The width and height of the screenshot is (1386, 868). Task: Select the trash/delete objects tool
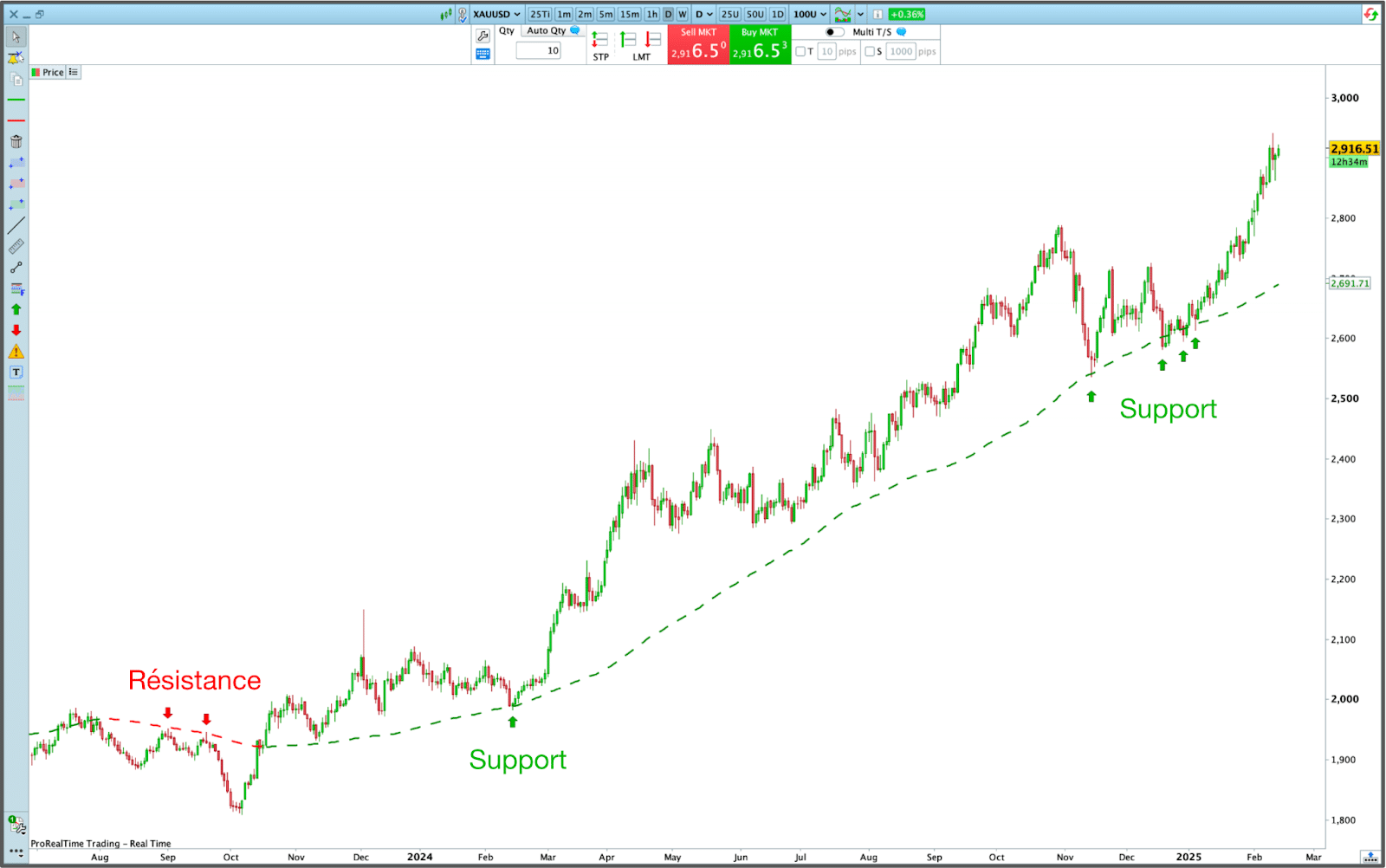pyautogui.click(x=16, y=141)
